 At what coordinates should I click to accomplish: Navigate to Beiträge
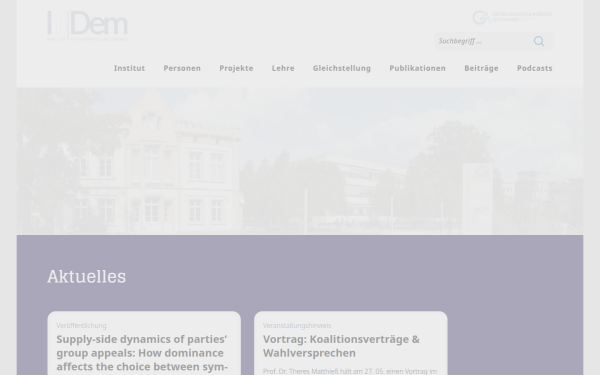coord(481,68)
